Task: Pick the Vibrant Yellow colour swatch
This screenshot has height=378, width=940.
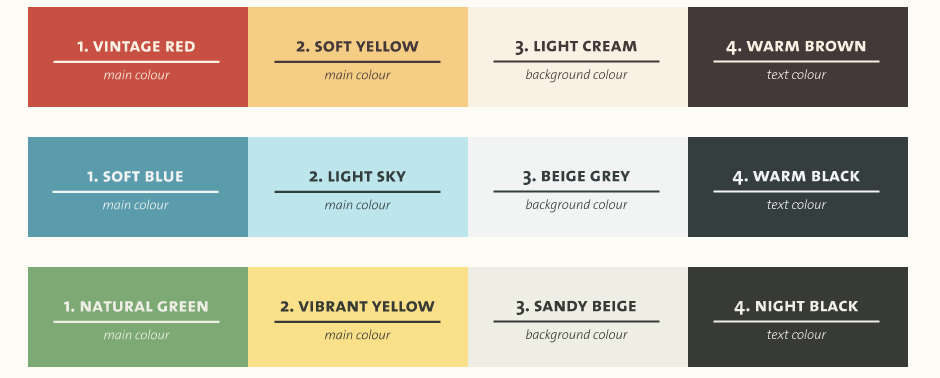Action: 358,317
